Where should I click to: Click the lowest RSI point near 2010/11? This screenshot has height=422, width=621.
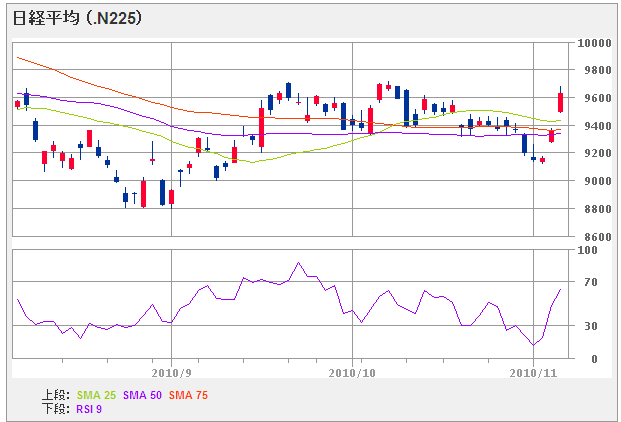[533, 345]
